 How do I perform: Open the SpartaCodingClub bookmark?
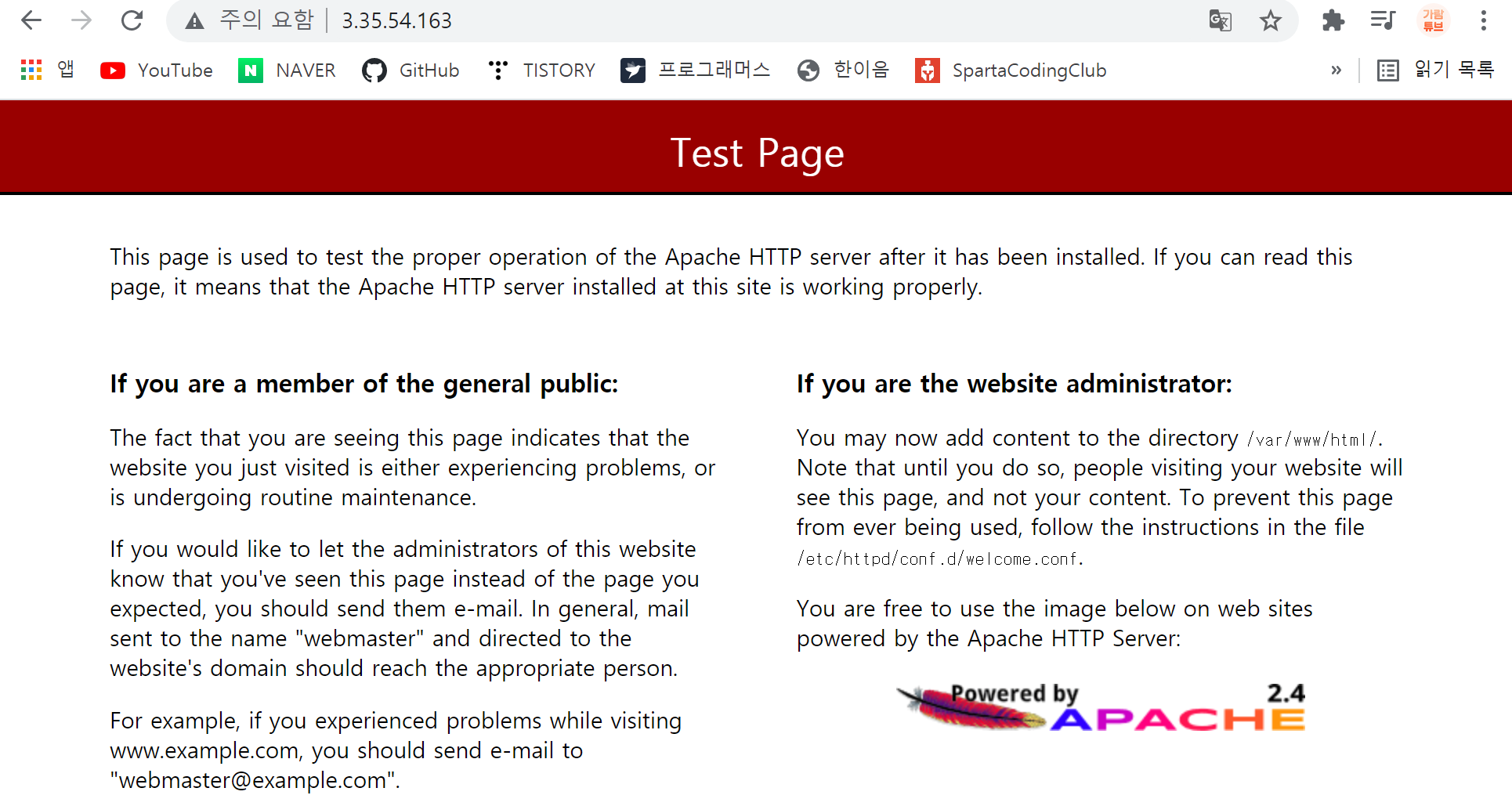coord(1011,70)
